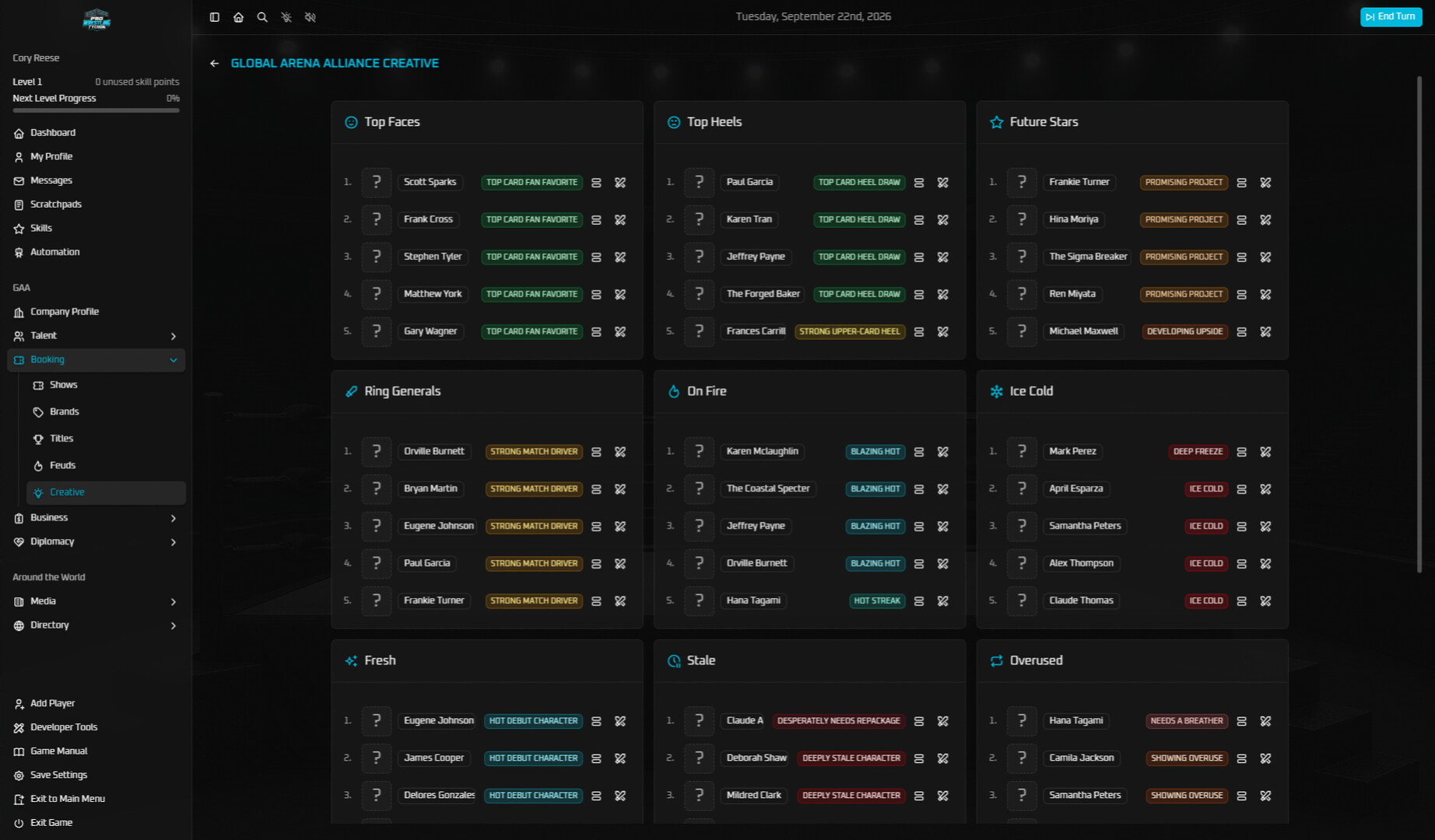Go to the home screen icon
This screenshot has height=840, width=1435.
(x=238, y=17)
